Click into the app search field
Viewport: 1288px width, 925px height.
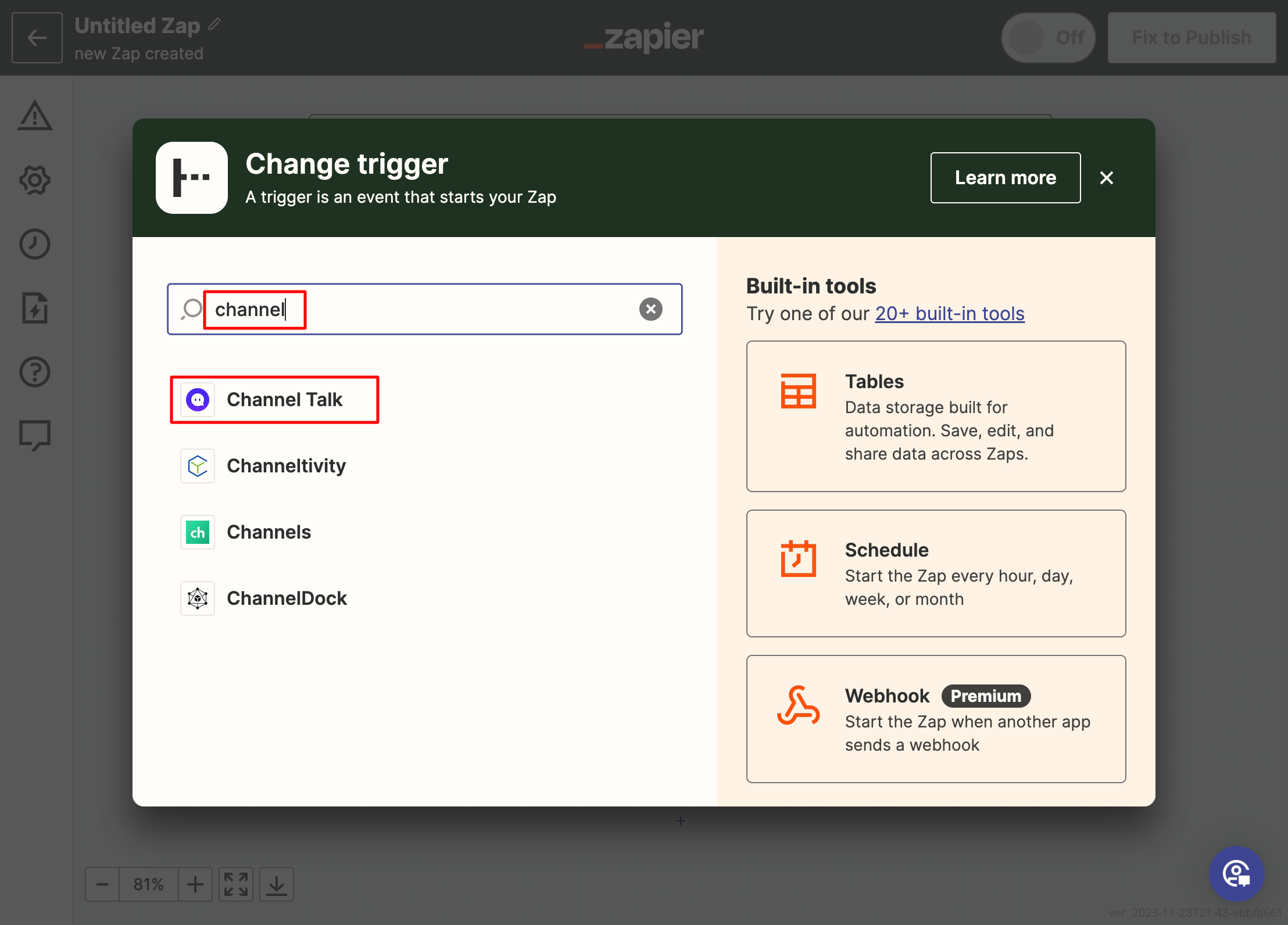[425, 309]
